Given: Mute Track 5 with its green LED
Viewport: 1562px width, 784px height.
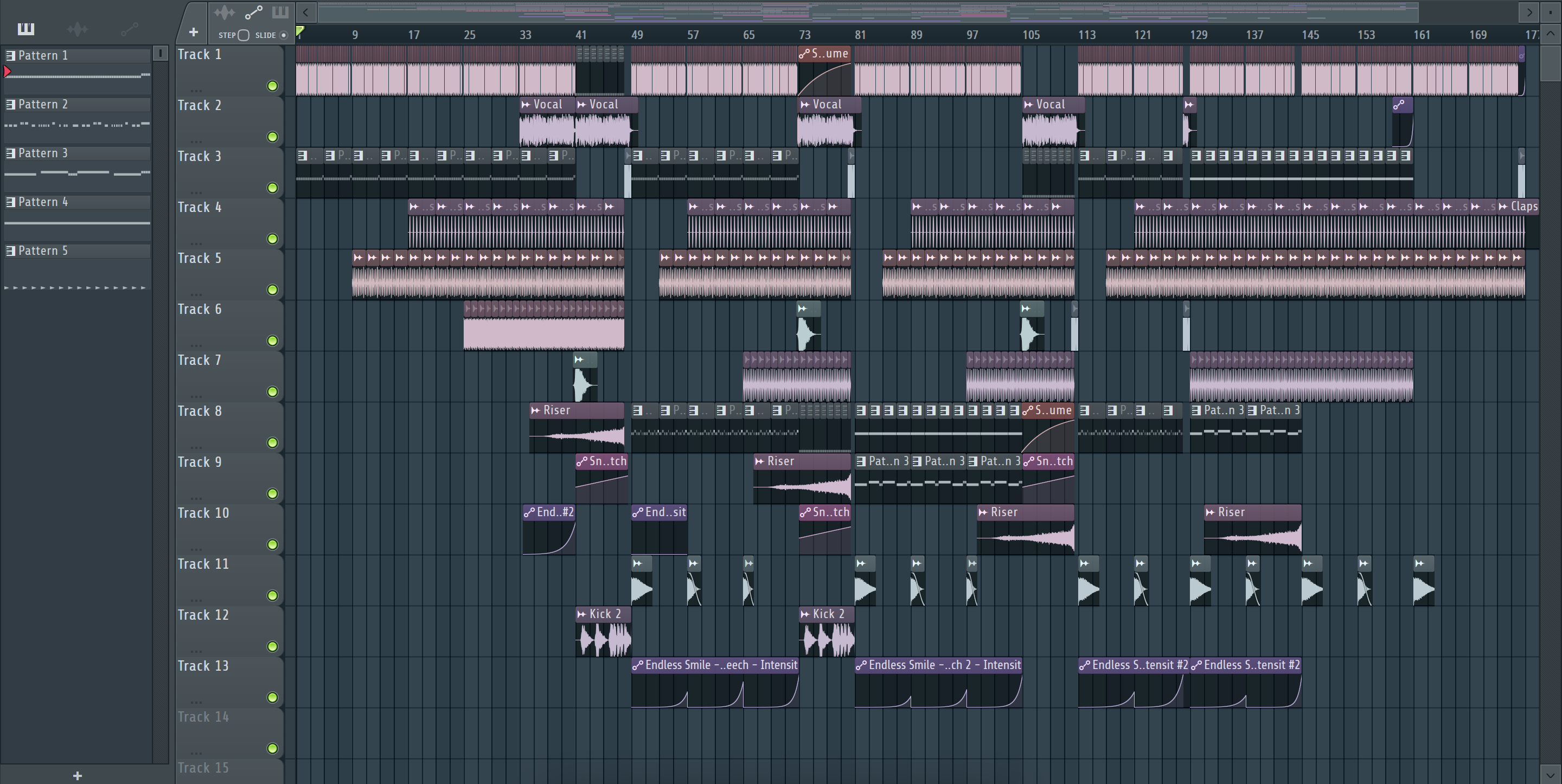Looking at the screenshot, I should point(273,290).
